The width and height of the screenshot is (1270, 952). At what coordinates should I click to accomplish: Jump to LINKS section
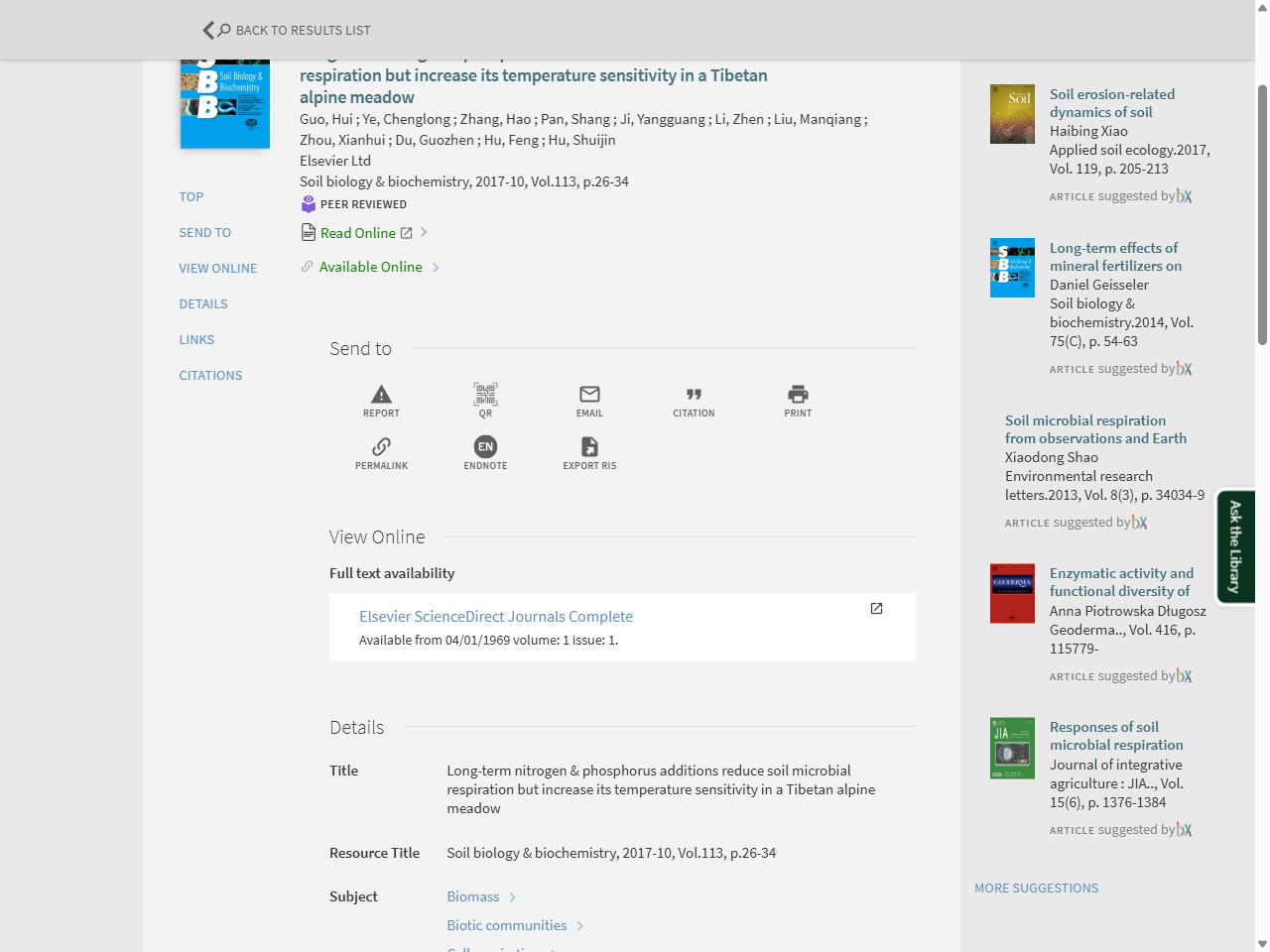(196, 340)
